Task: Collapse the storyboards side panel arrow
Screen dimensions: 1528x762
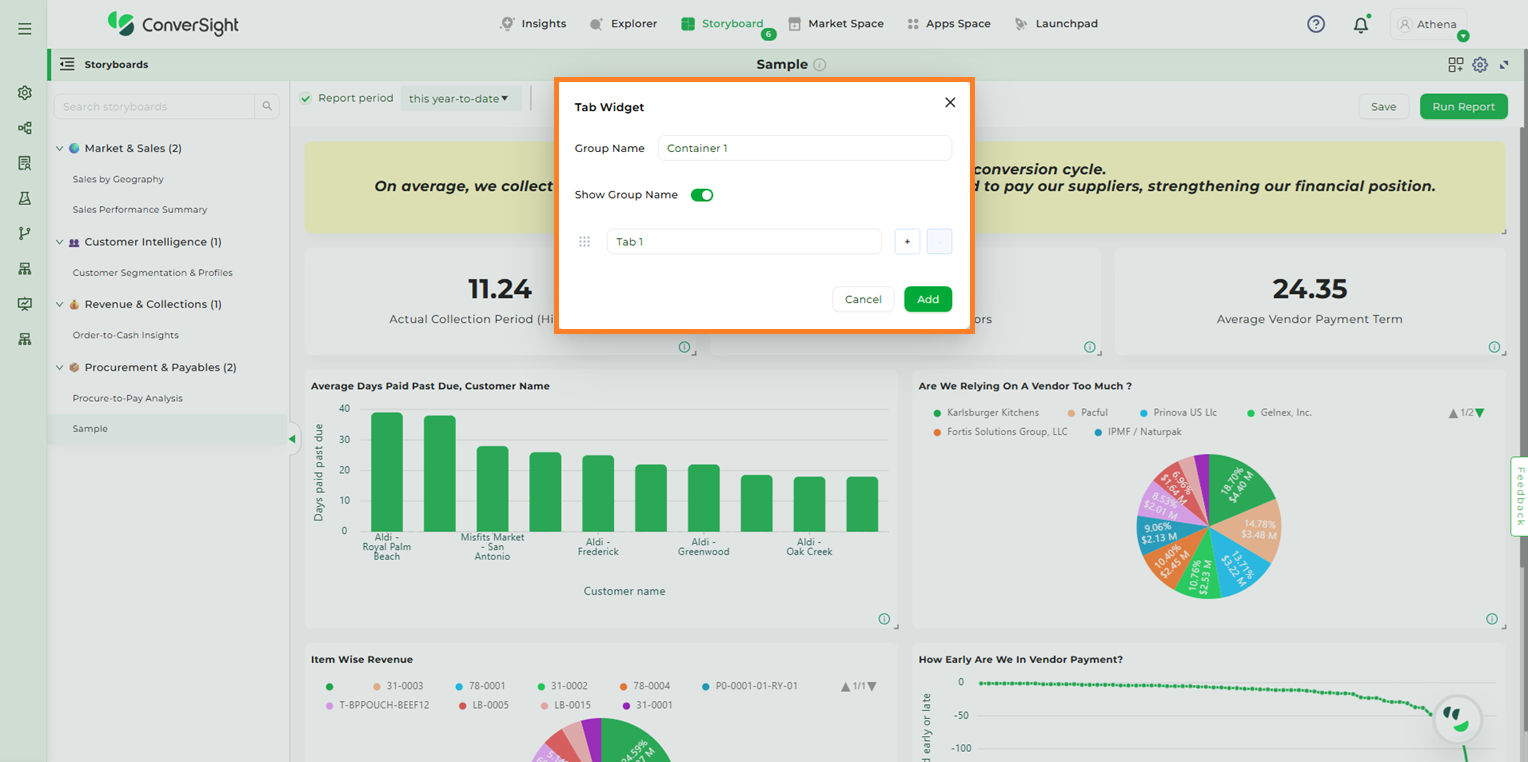Action: pos(292,439)
